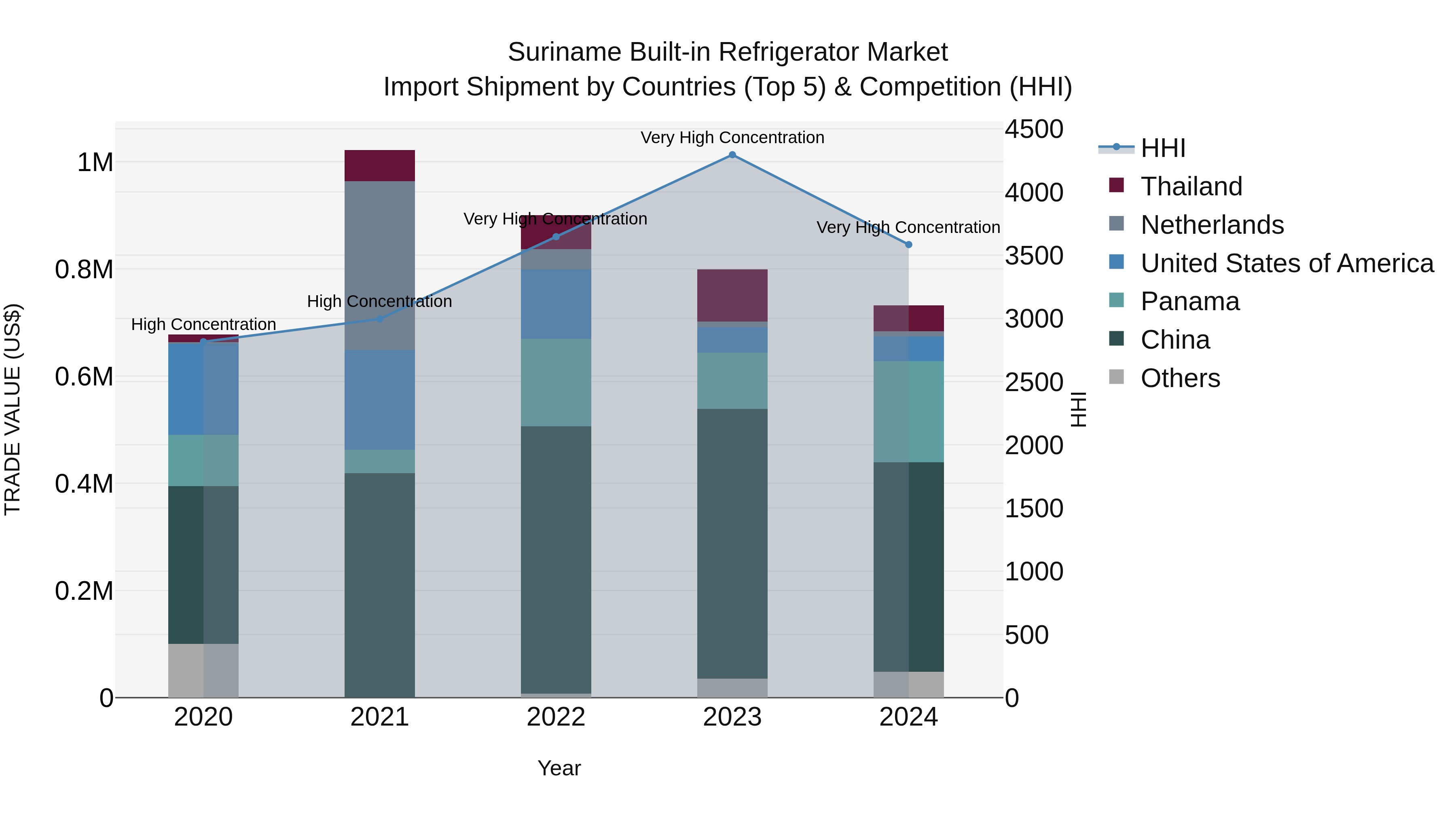
Task: Click 'Very High Concentration' annotation above 2023
Action: pyautogui.click(x=732, y=138)
